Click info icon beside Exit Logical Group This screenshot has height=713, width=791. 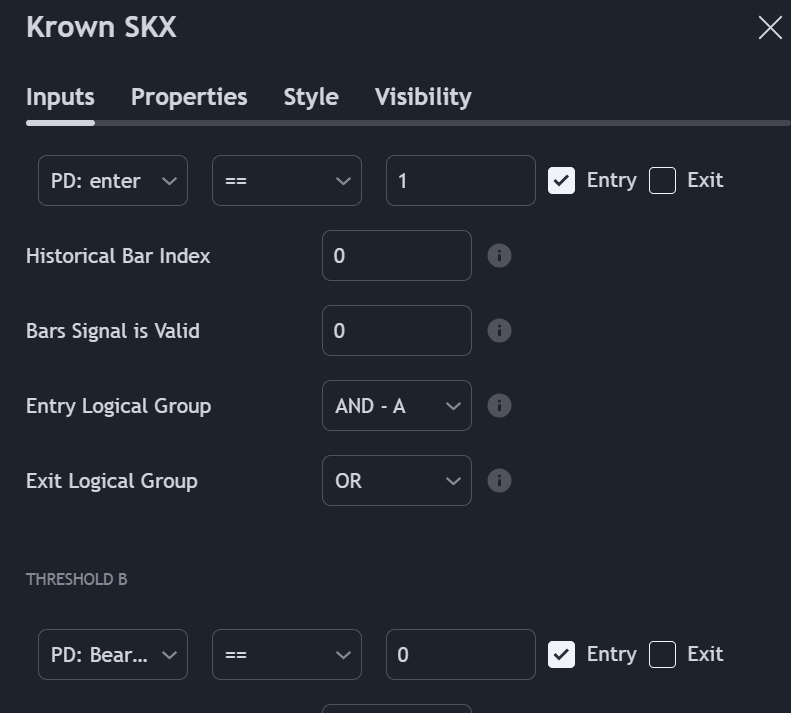(x=499, y=481)
